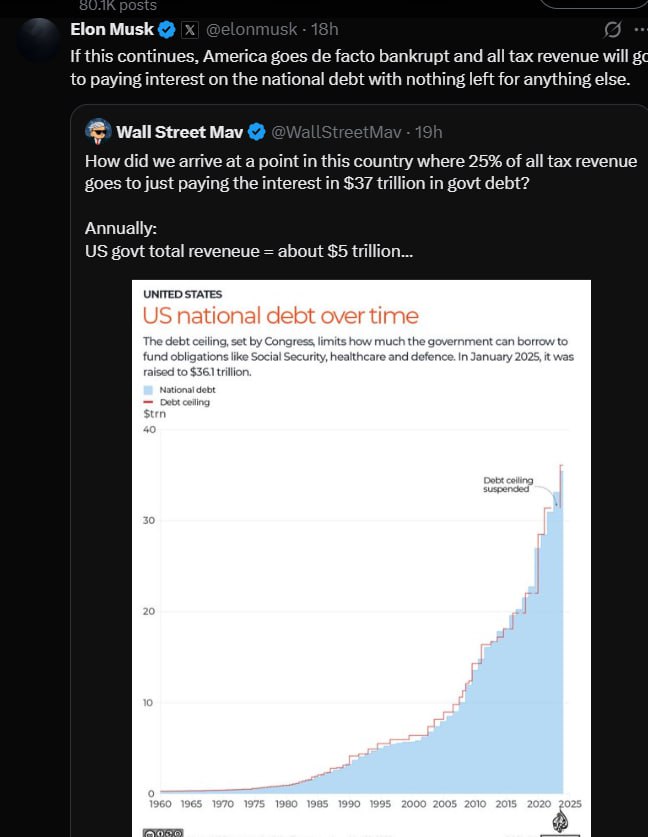The image size is (648, 837).
Task: Click Elon Musk's profile avatar
Action: coord(37,38)
